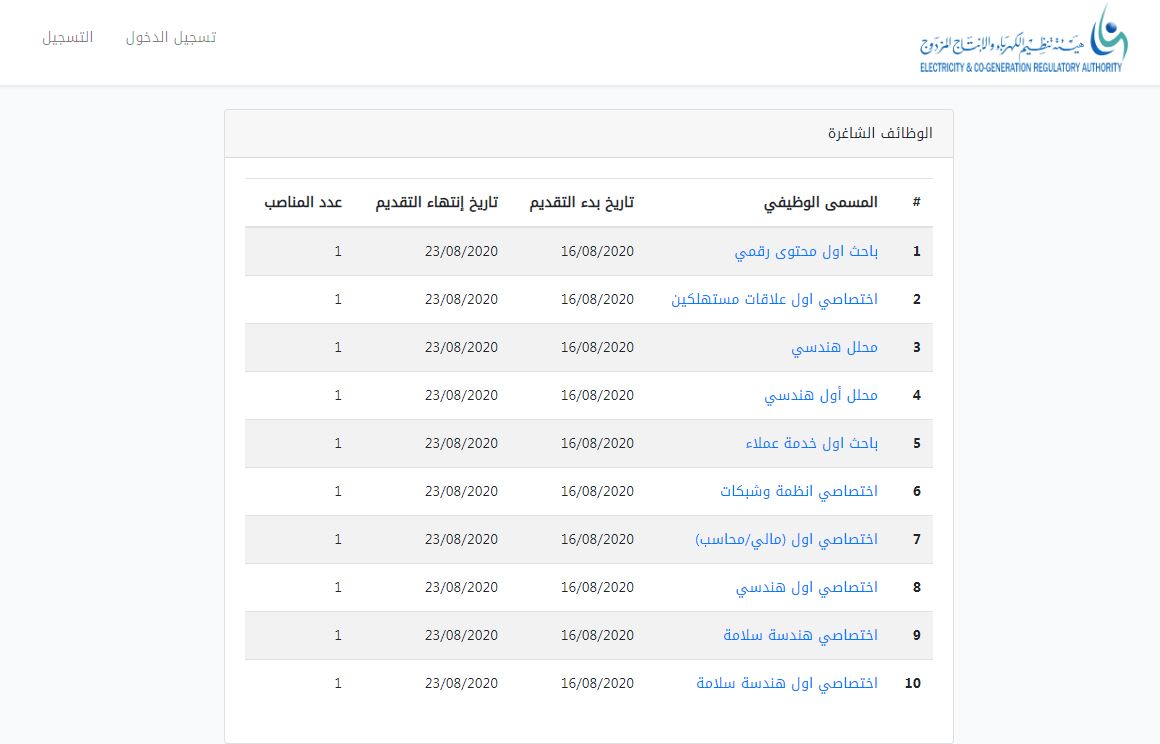
Task: Open job محلل أول هندسي
Action: click(821, 396)
